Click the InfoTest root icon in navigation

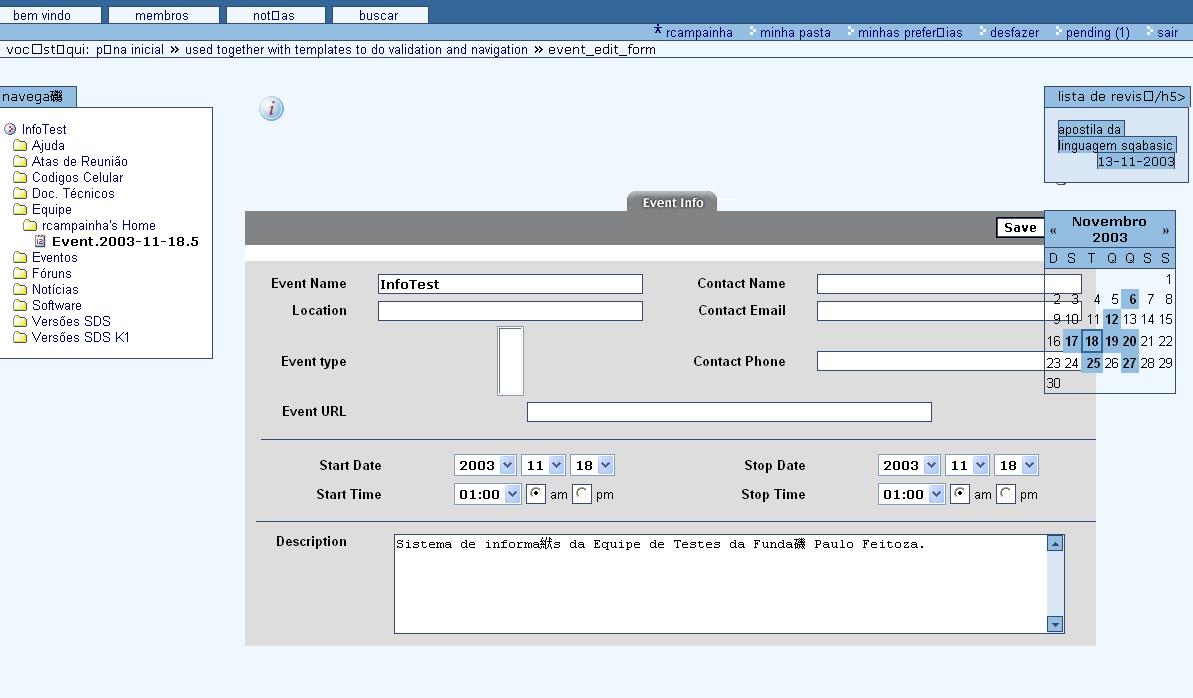tap(10, 130)
